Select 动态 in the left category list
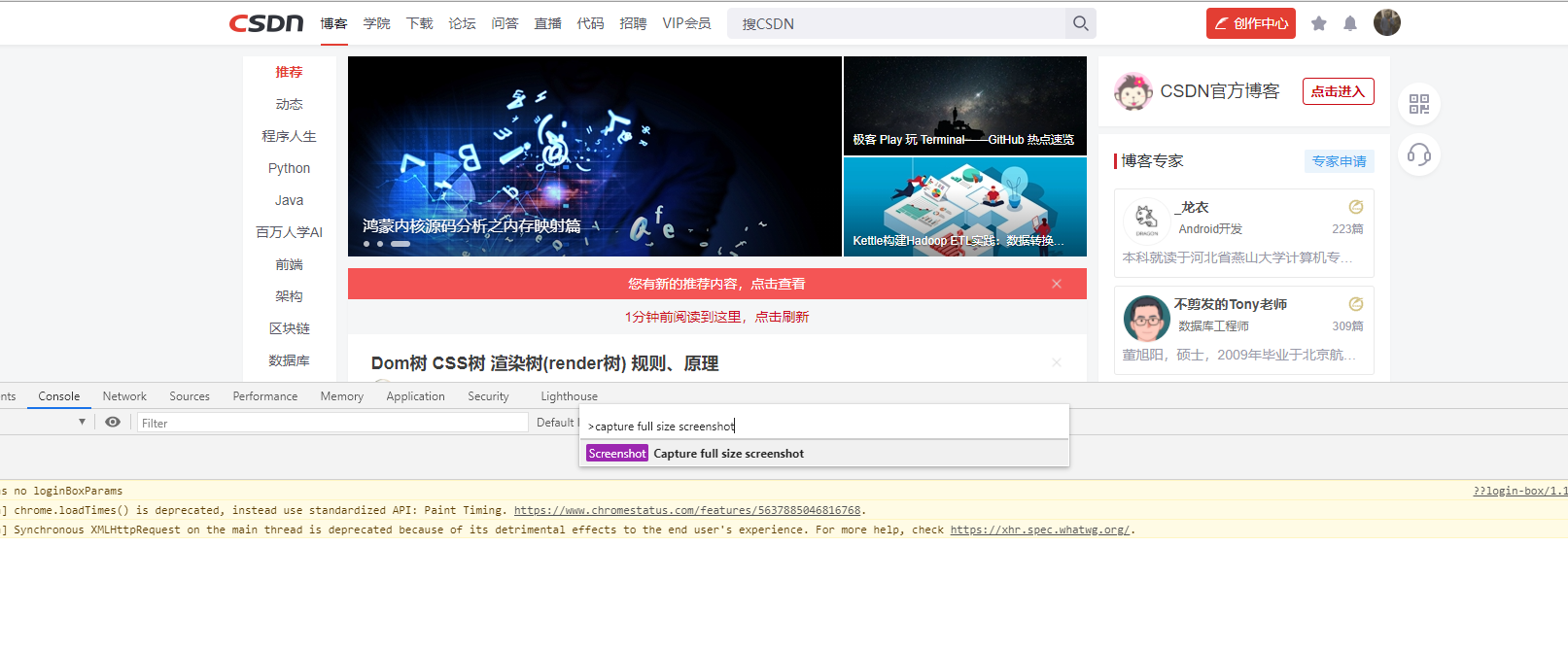 289,104
